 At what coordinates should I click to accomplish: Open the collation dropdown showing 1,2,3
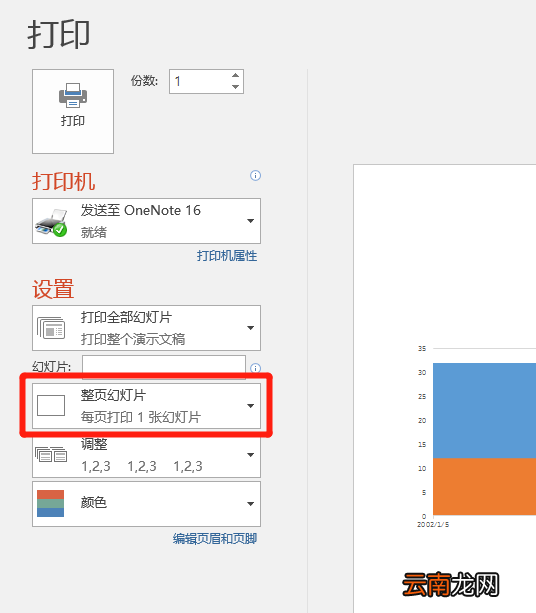click(146, 455)
